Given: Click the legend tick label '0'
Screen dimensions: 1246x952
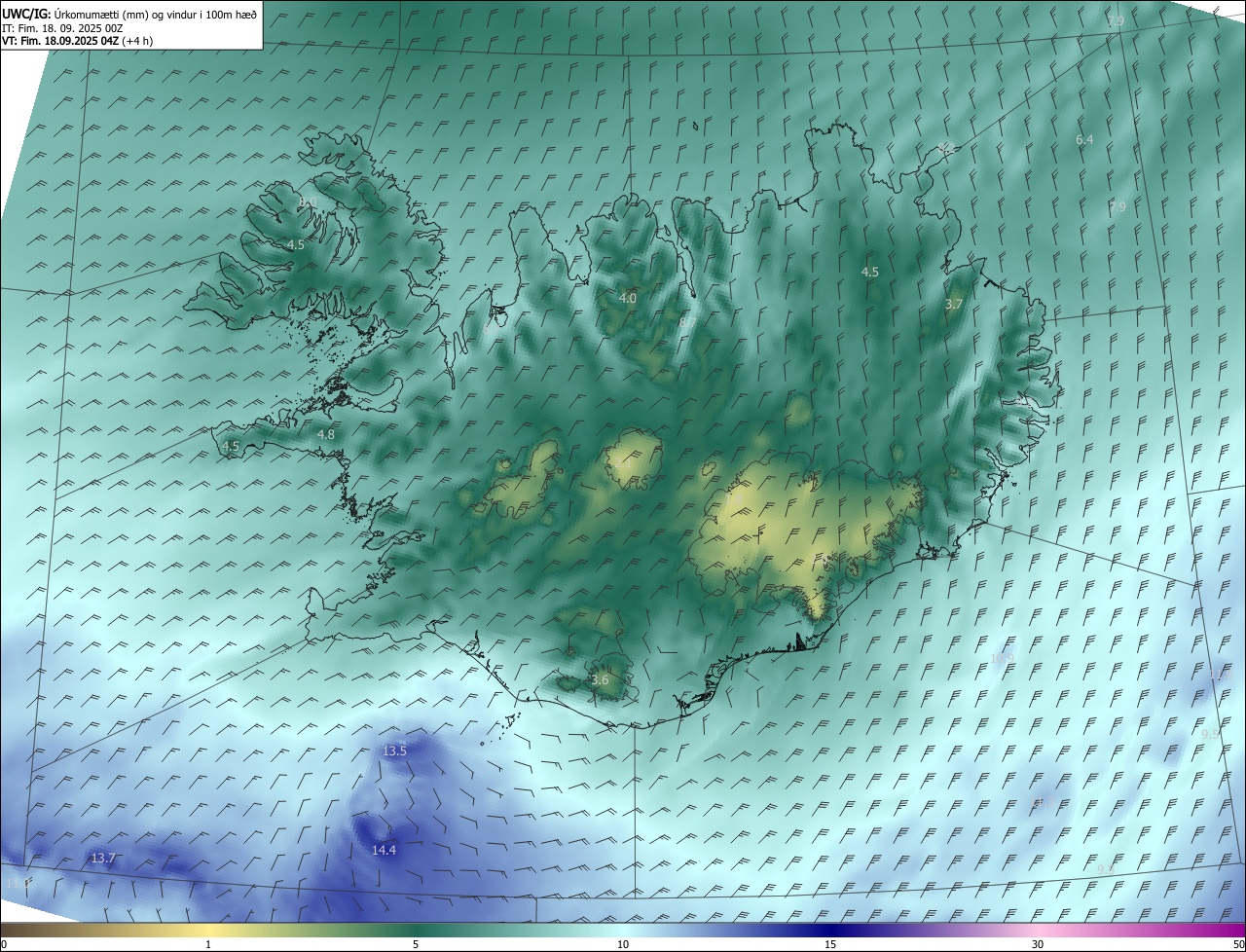Looking at the screenshot, I should (x=4, y=944).
